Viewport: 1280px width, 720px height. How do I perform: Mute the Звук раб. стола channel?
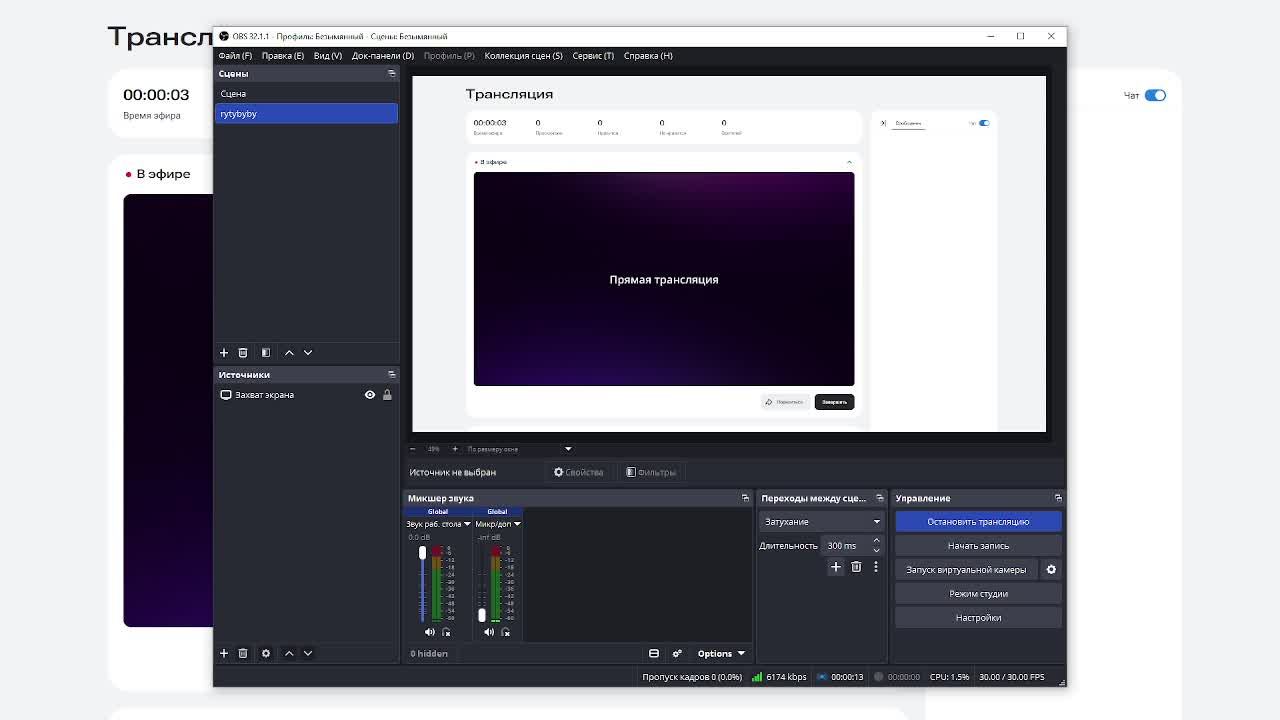tap(430, 632)
